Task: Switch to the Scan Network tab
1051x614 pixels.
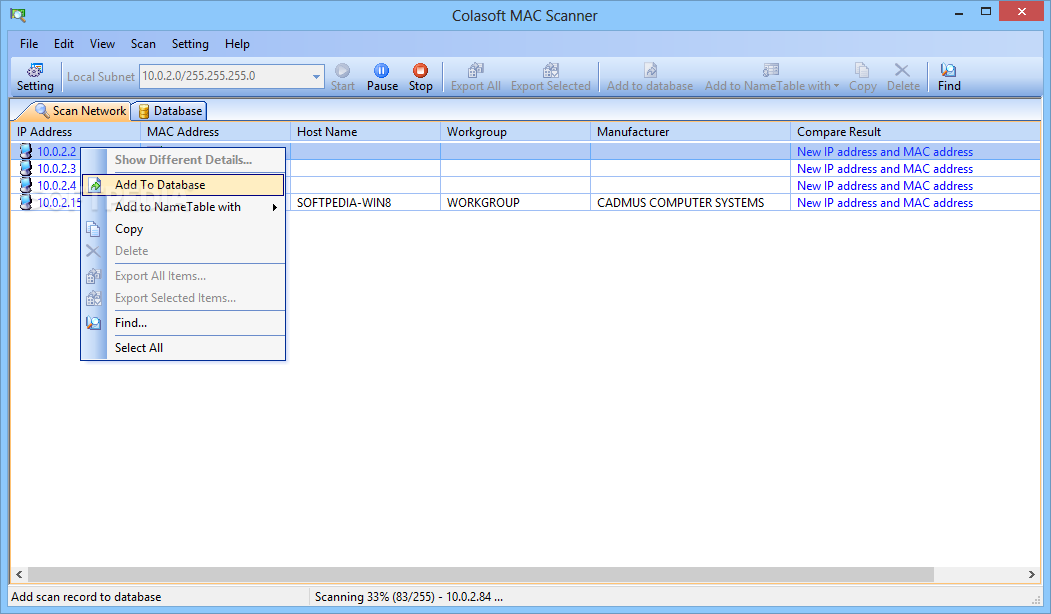Action: click(x=80, y=111)
